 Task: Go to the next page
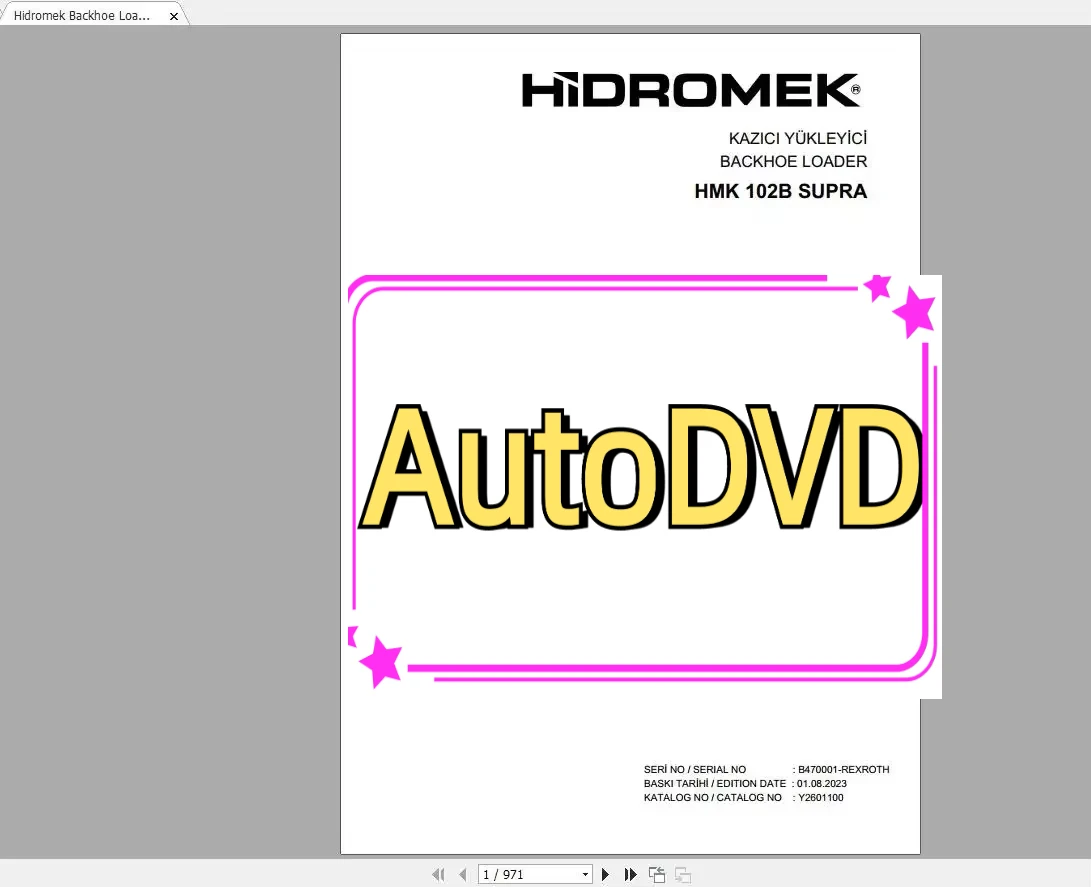(605, 874)
